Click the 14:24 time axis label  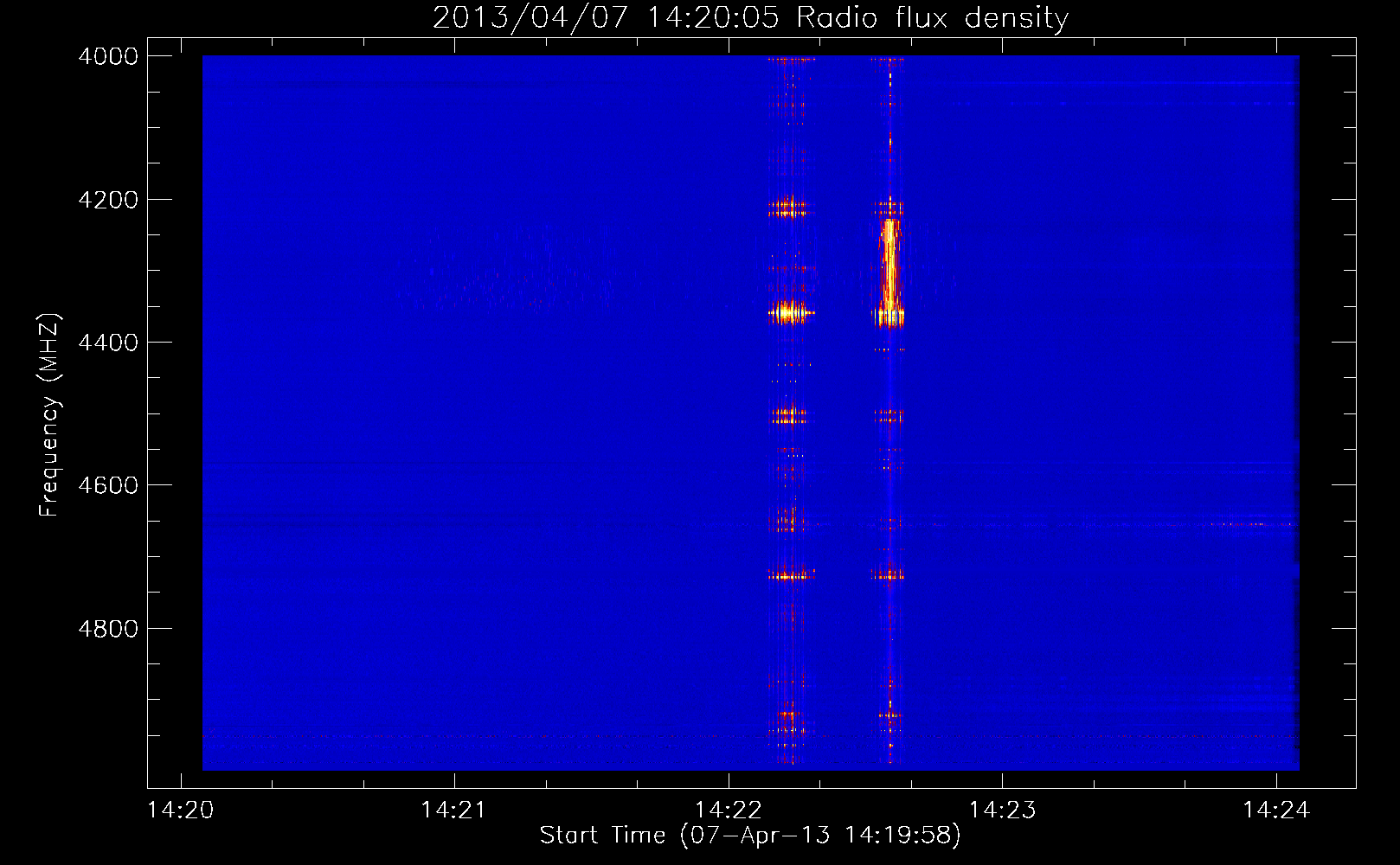click(1276, 810)
